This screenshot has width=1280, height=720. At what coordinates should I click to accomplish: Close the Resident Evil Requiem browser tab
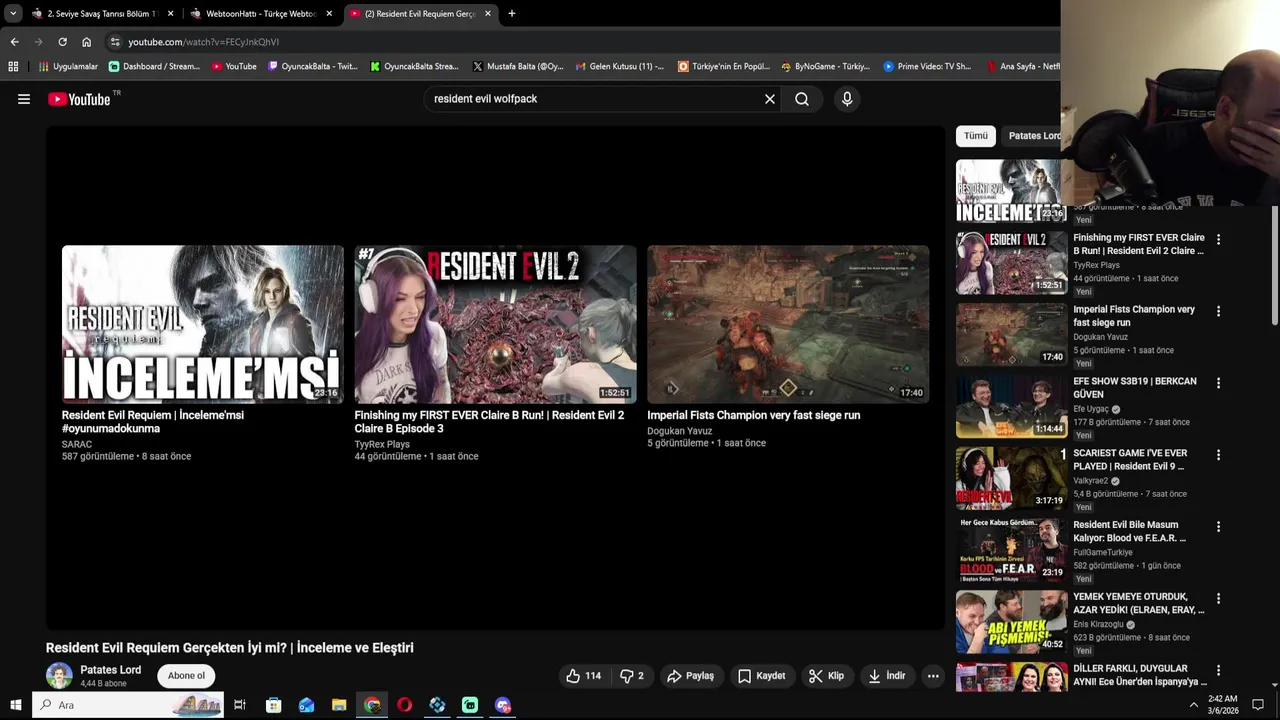tap(488, 14)
